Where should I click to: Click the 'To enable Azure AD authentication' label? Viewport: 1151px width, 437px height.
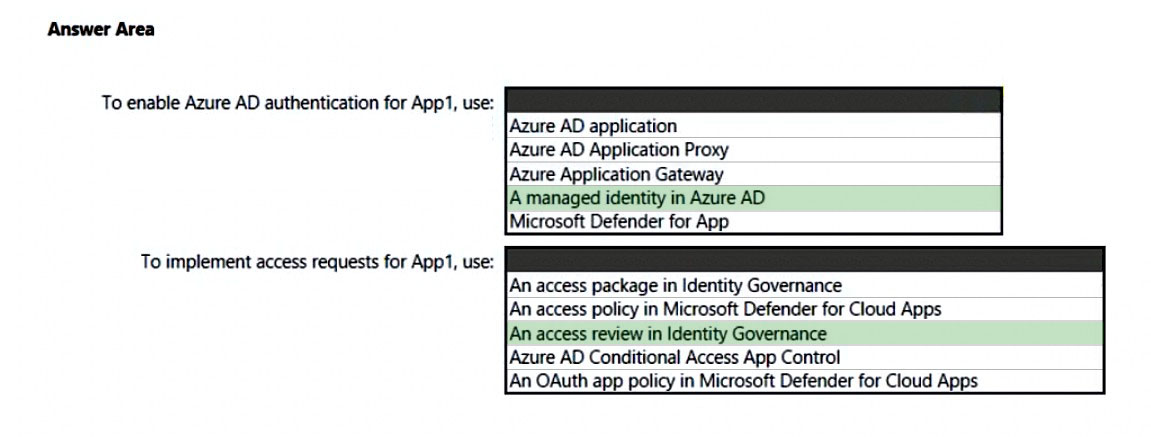pos(297,103)
